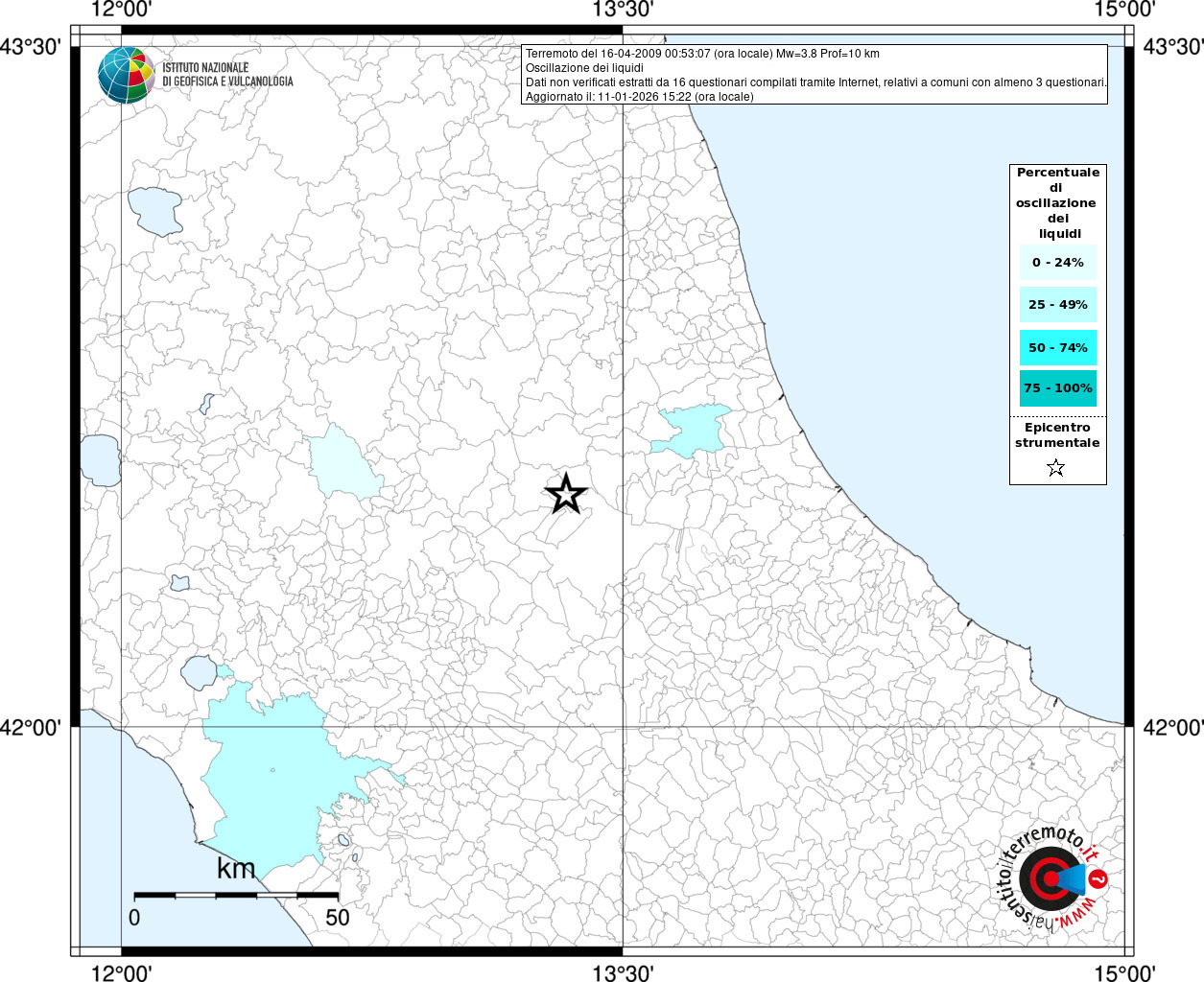
Task: Click the large lake in the upper left
Action: pyautogui.click(x=155, y=211)
